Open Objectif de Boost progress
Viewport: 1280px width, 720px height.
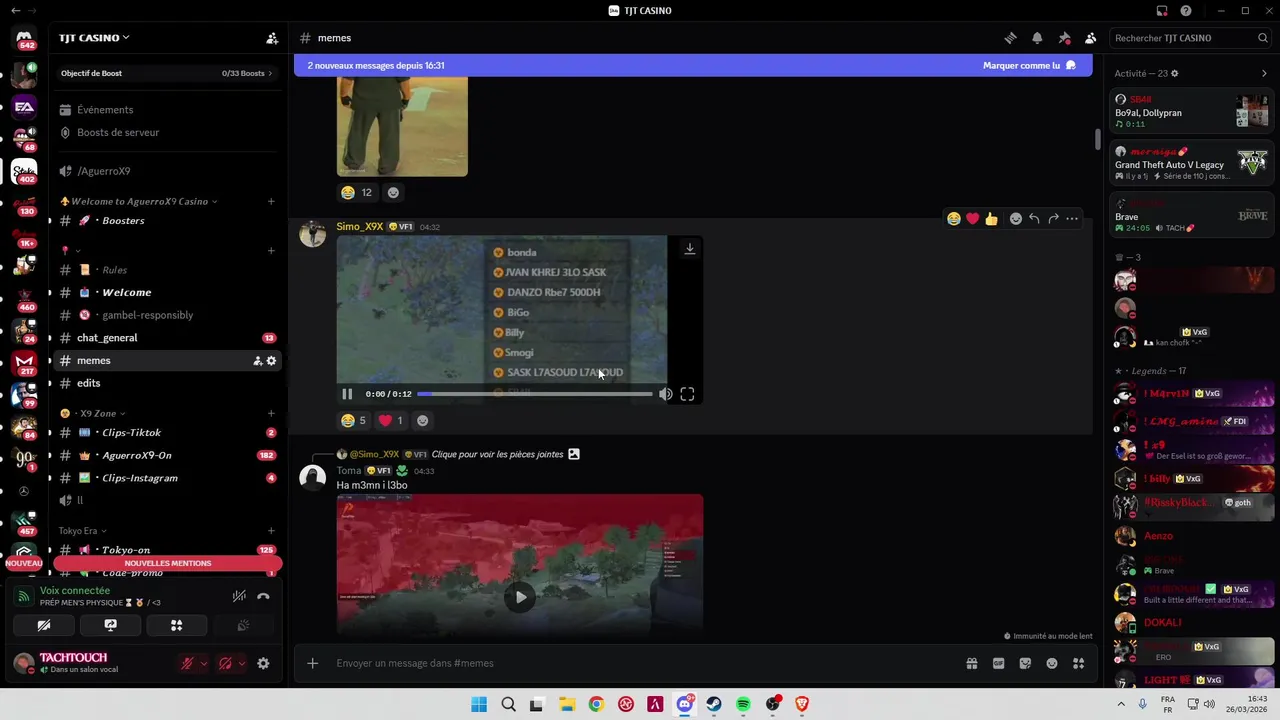(166, 73)
